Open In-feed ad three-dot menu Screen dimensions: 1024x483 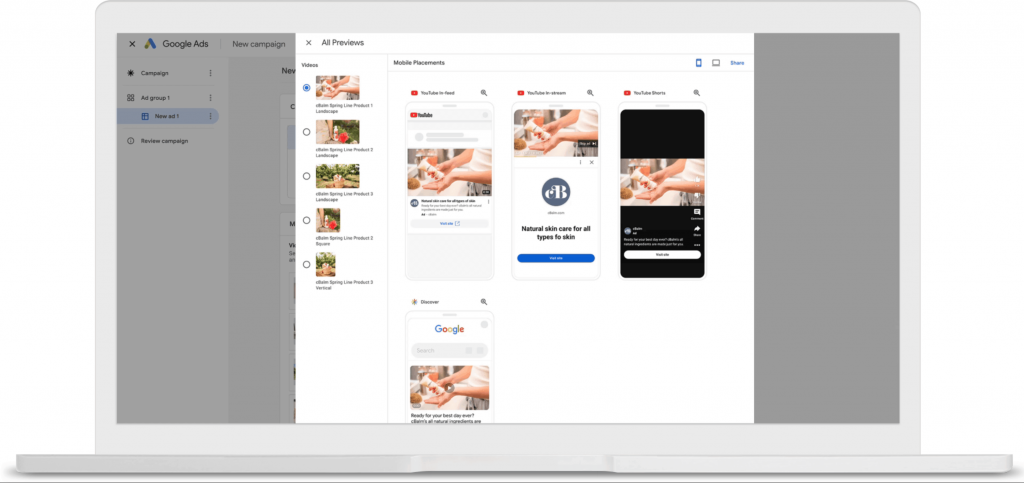point(488,202)
